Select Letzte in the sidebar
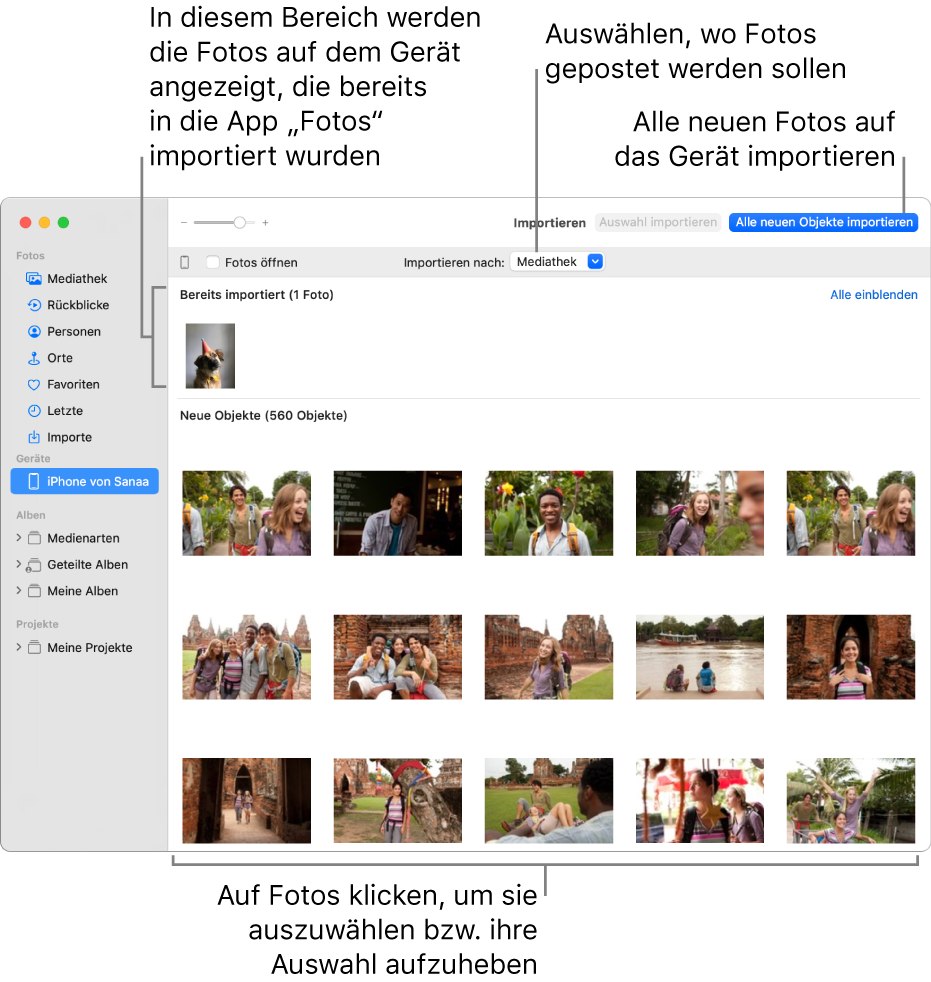 pyautogui.click(x=56, y=410)
